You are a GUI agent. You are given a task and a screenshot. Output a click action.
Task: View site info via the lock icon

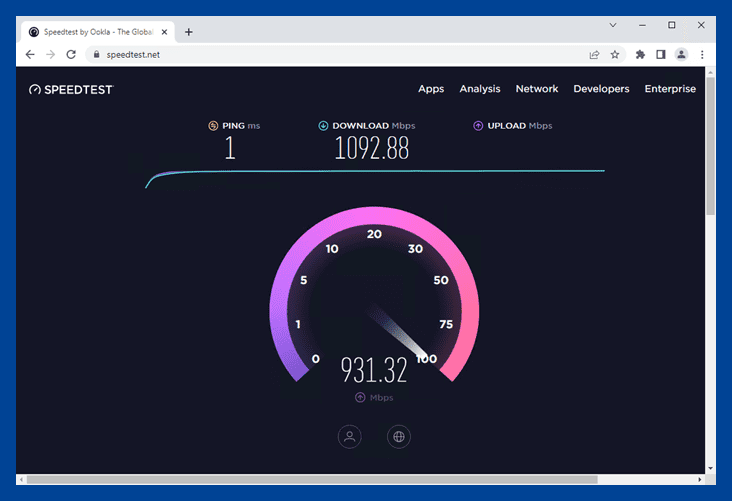(97, 55)
